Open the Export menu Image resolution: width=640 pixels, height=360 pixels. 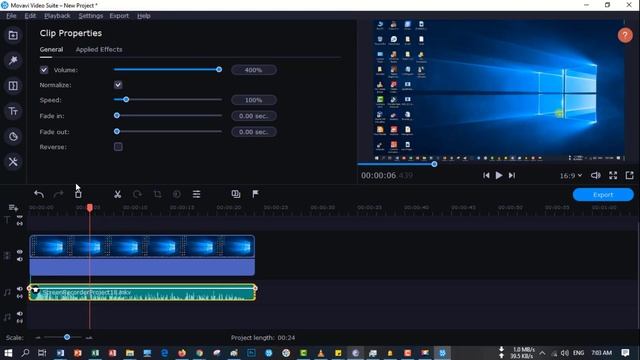(119, 16)
